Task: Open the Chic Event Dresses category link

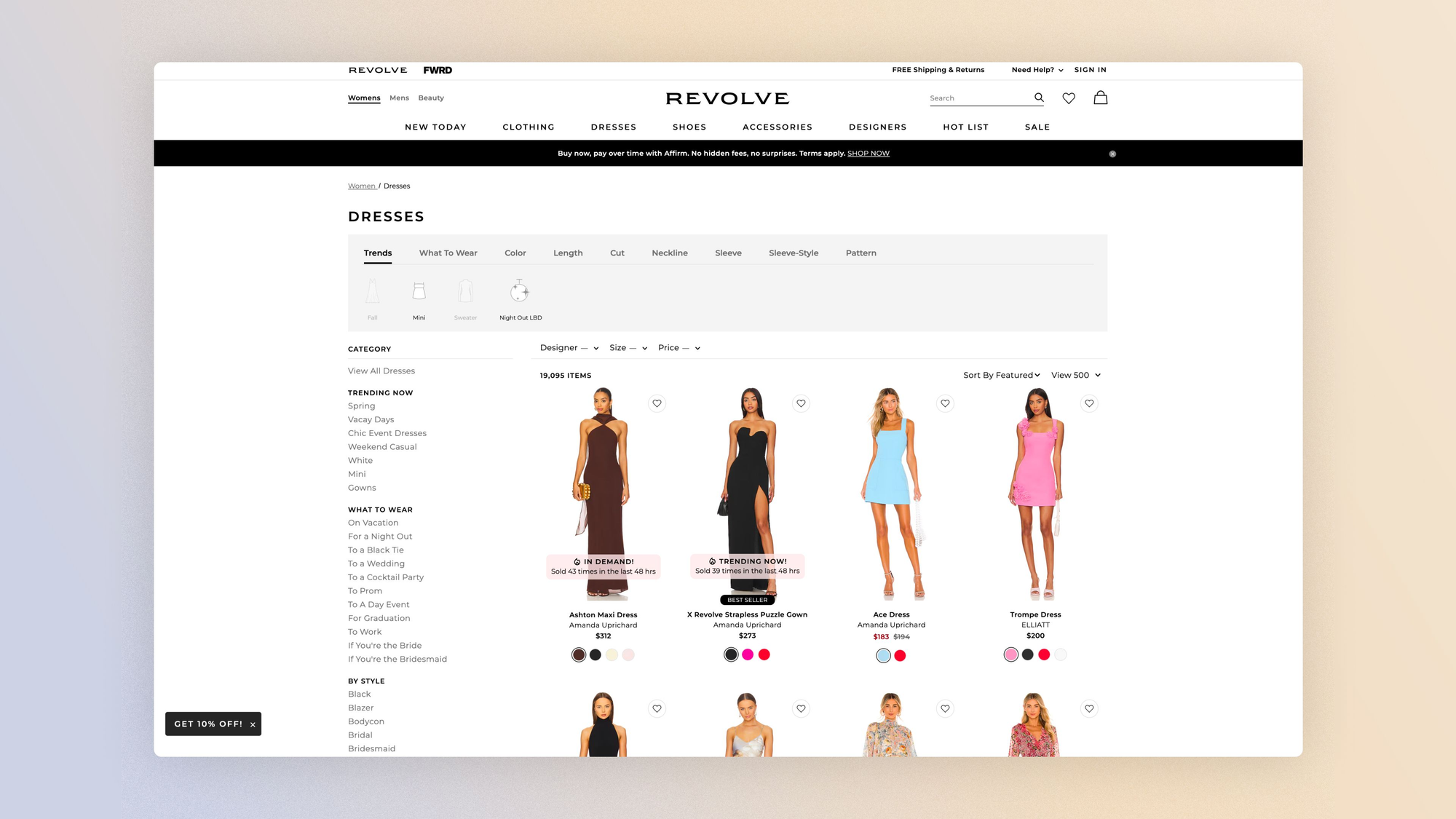Action: coord(387,433)
